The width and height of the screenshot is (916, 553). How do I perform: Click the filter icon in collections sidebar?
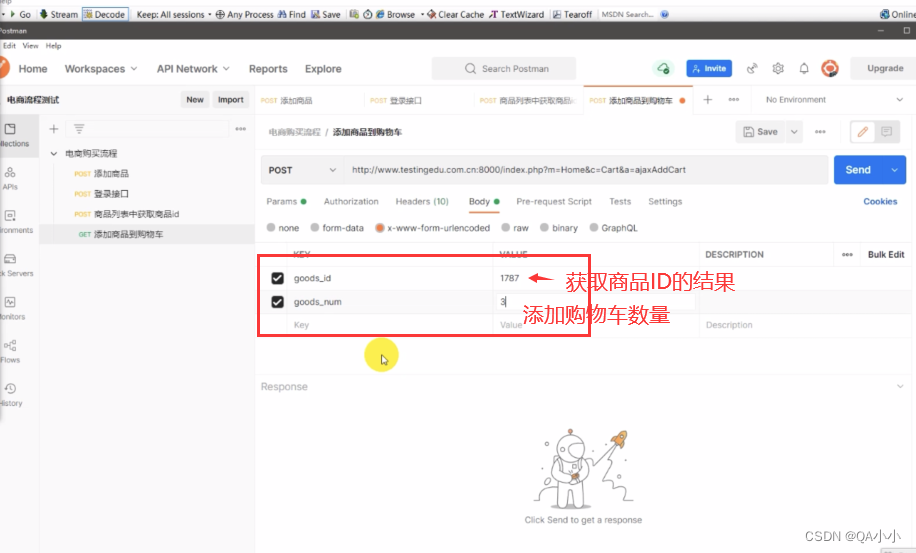click(x=79, y=129)
